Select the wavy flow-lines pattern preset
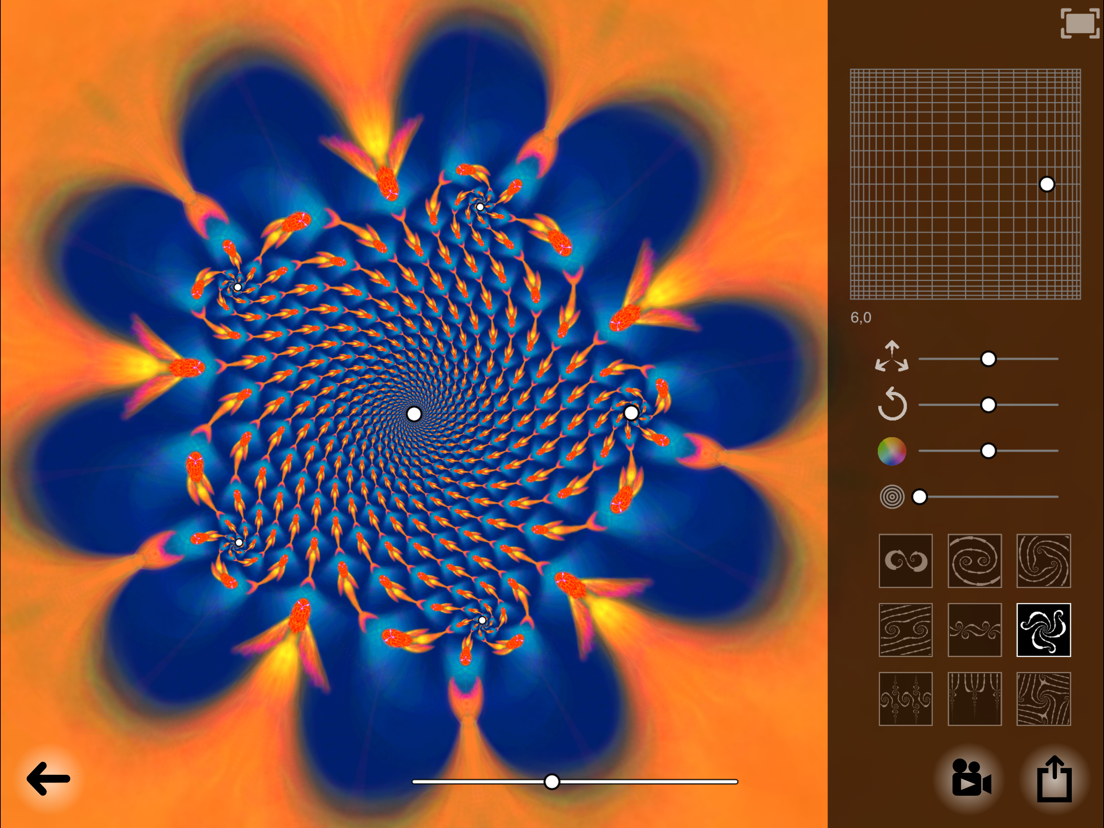The height and width of the screenshot is (828, 1104). click(905, 629)
